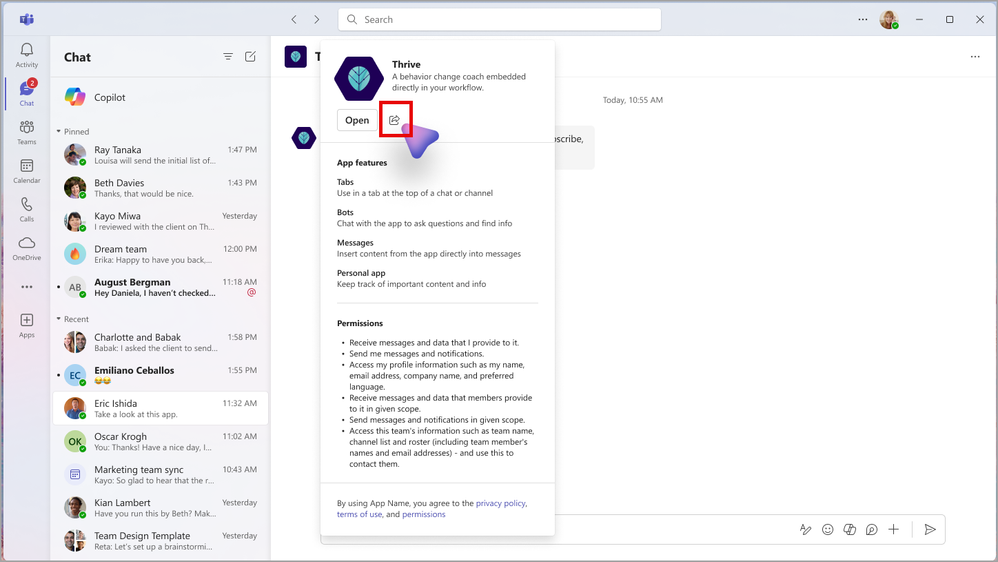Click the Search field at top
This screenshot has width=998, height=562.
click(x=500, y=19)
